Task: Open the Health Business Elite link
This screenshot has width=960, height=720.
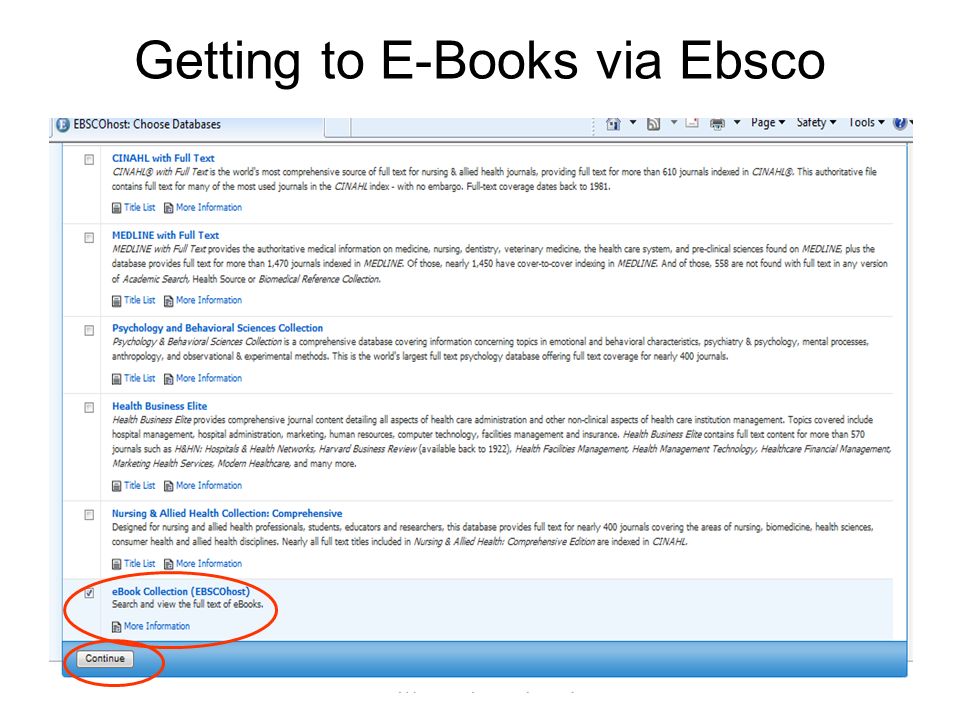Action: tap(159, 406)
